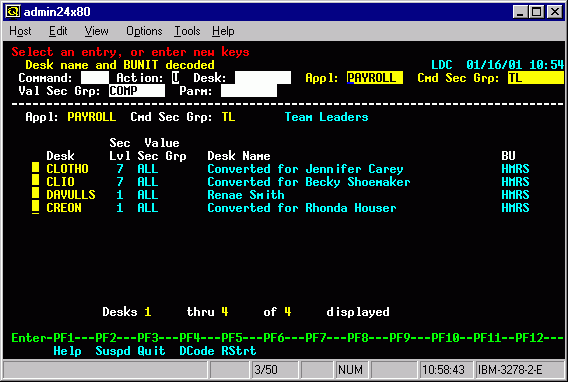Maximize the admin24x80 window
The image size is (568, 382).
tap(536, 12)
